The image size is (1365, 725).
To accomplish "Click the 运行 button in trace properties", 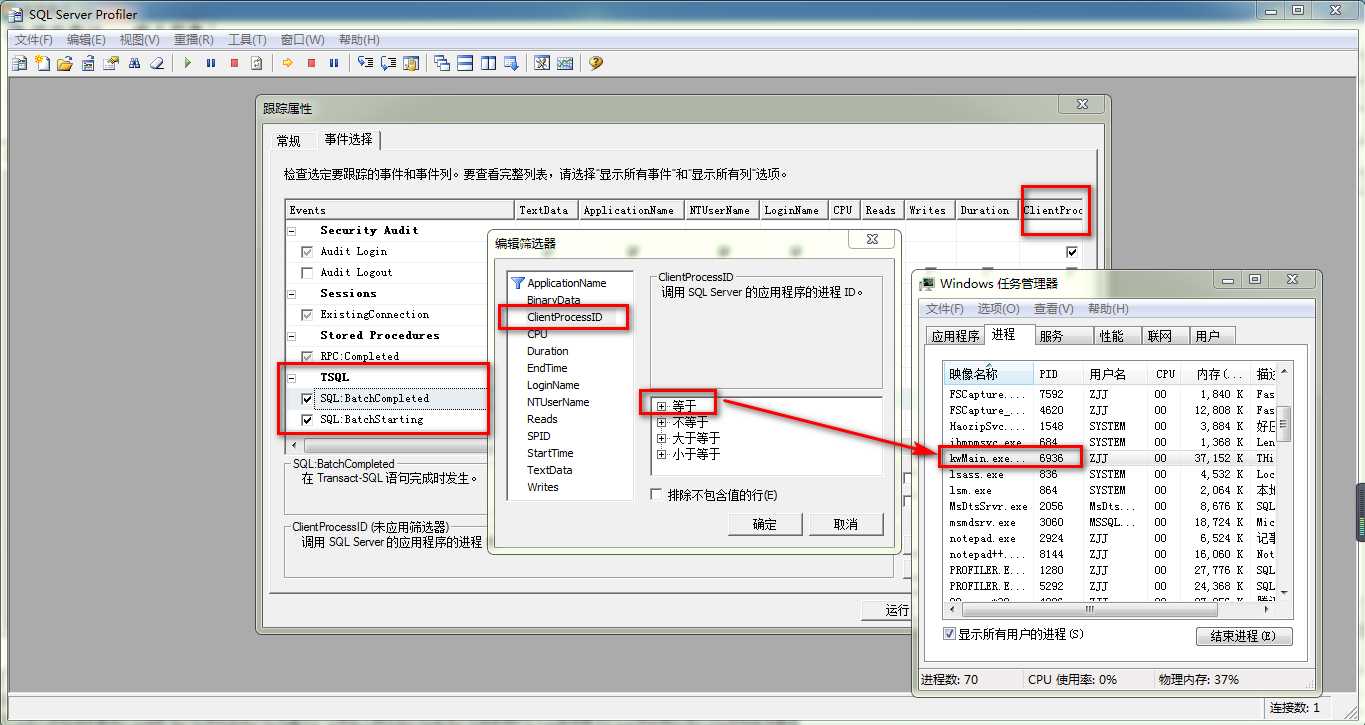I will pos(885,610).
